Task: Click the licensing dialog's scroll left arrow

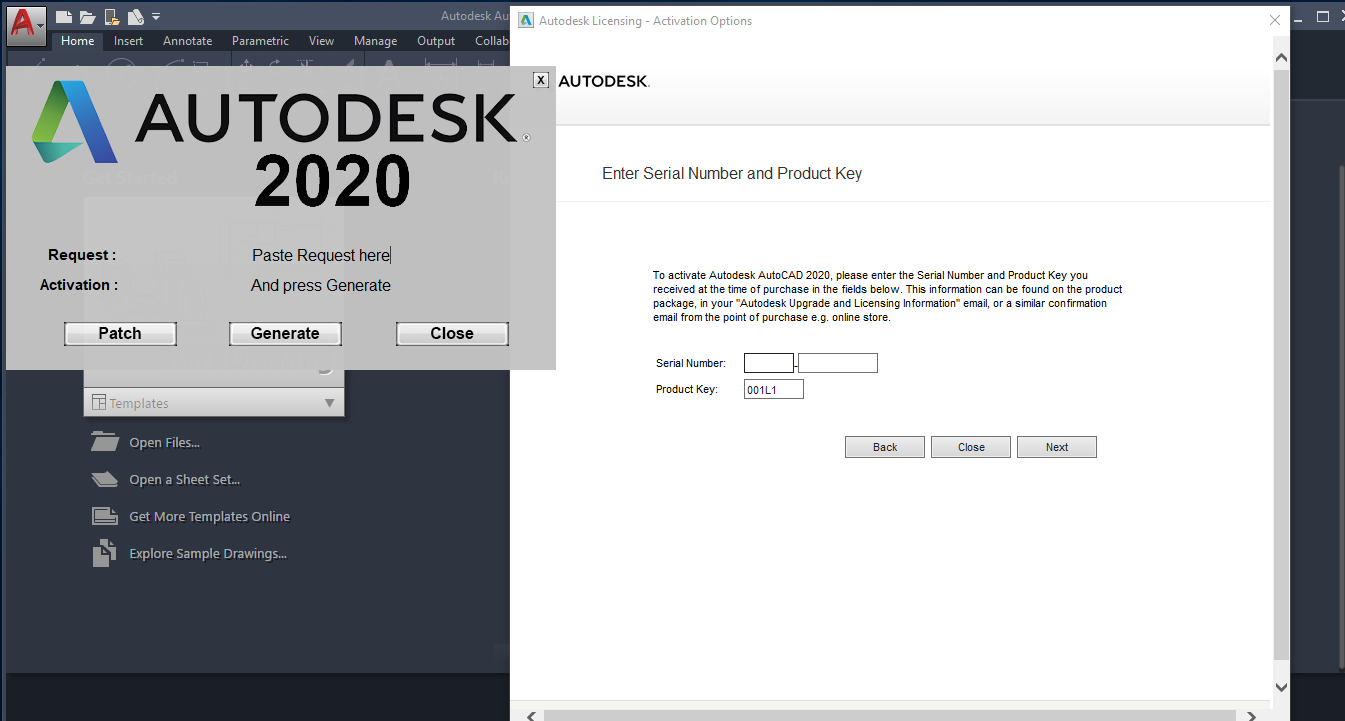Action: (x=531, y=716)
